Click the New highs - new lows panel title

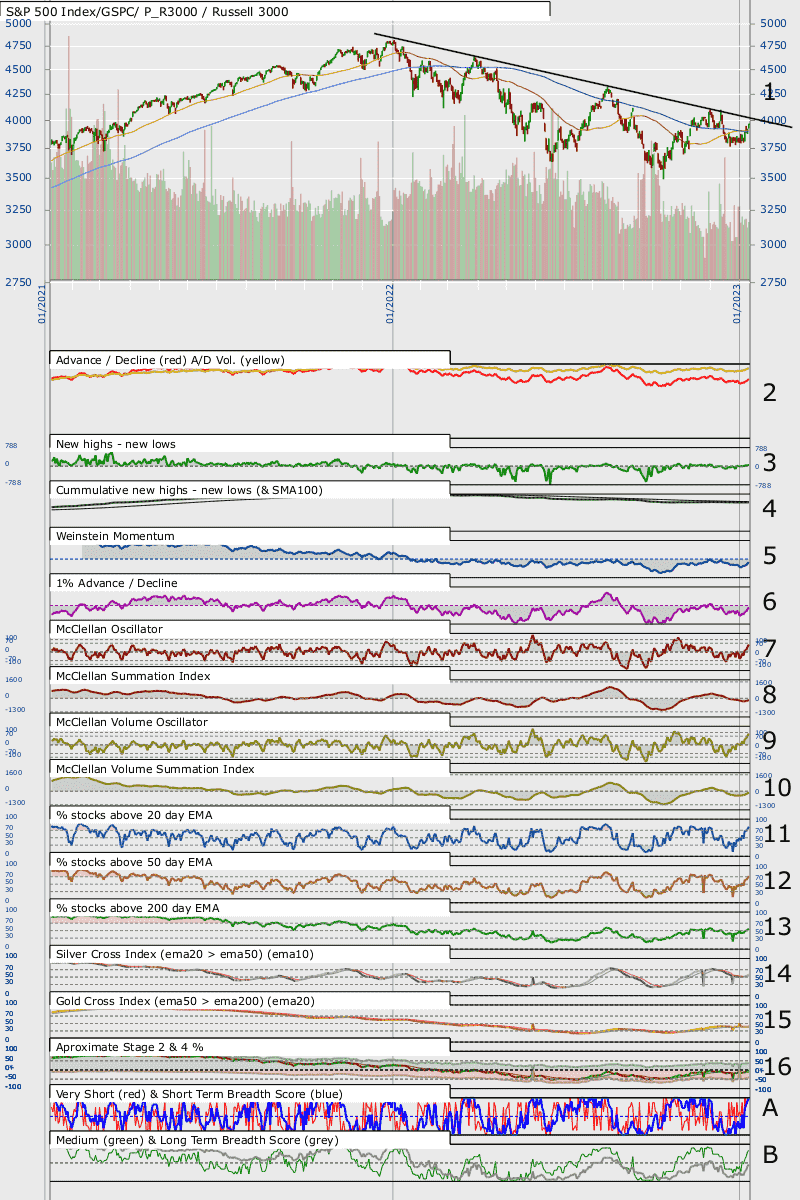coord(116,443)
